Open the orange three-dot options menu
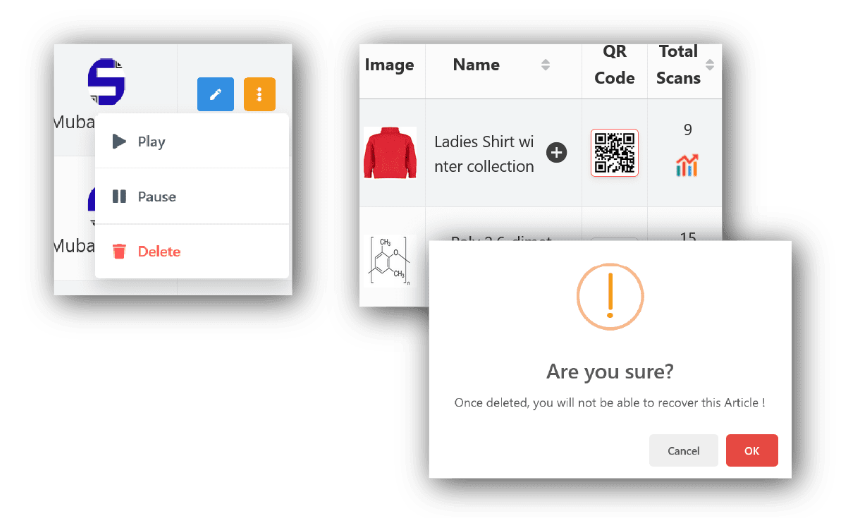The height and width of the screenshot is (518, 843). pos(259,94)
